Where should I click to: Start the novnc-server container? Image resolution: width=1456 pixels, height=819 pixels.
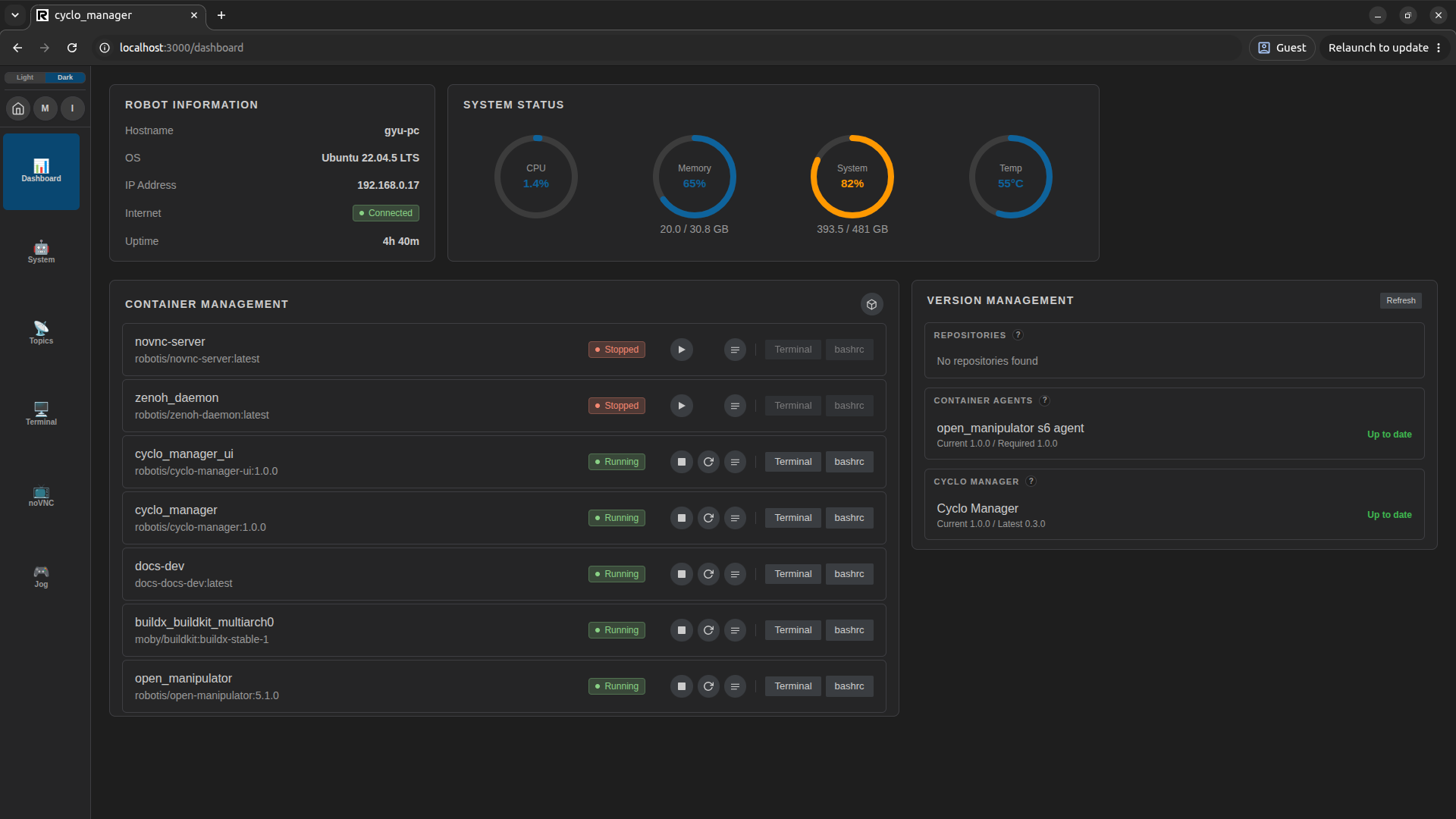pos(681,350)
